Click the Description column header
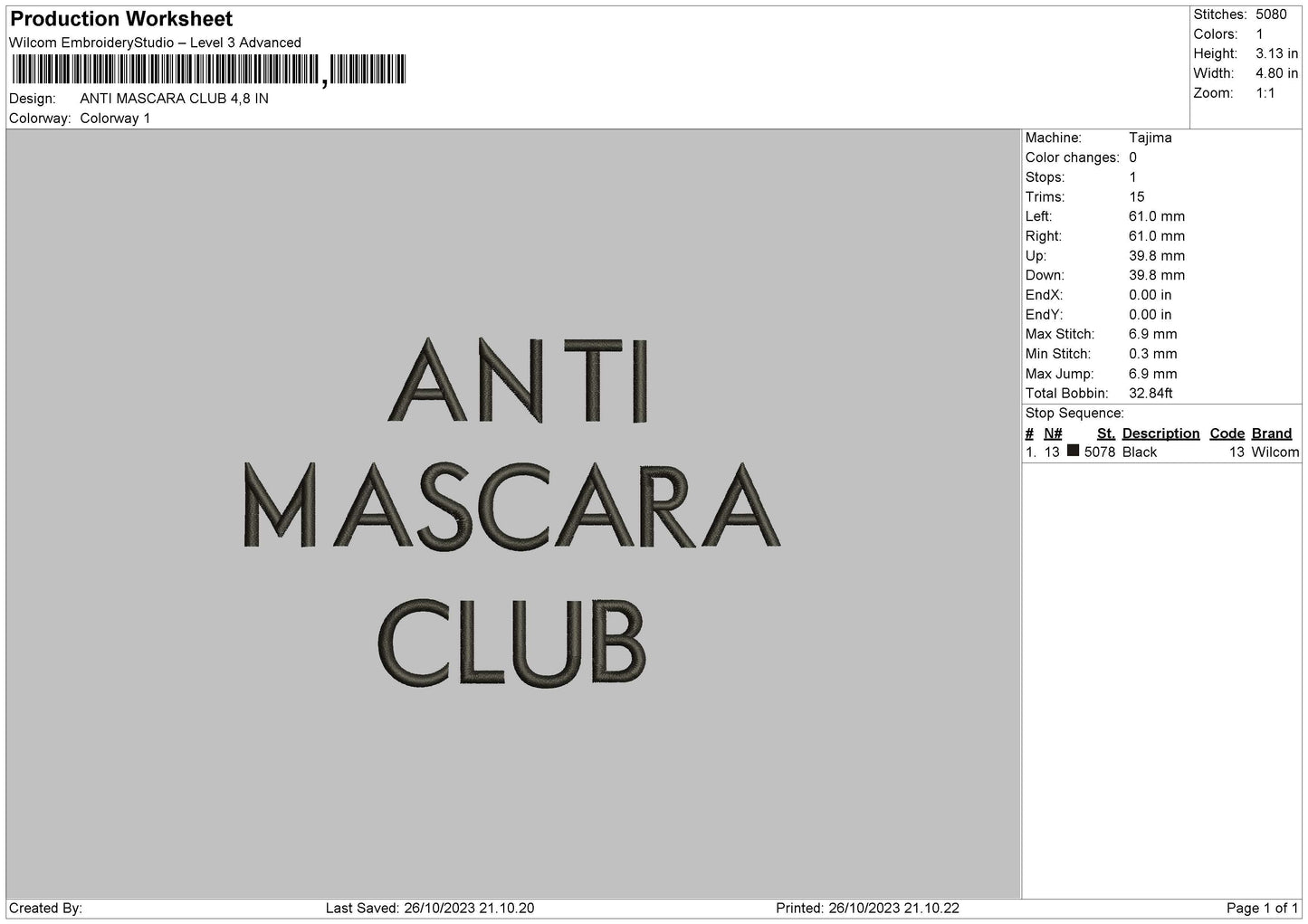Image resolution: width=1308 pixels, height=924 pixels. click(x=1161, y=433)
